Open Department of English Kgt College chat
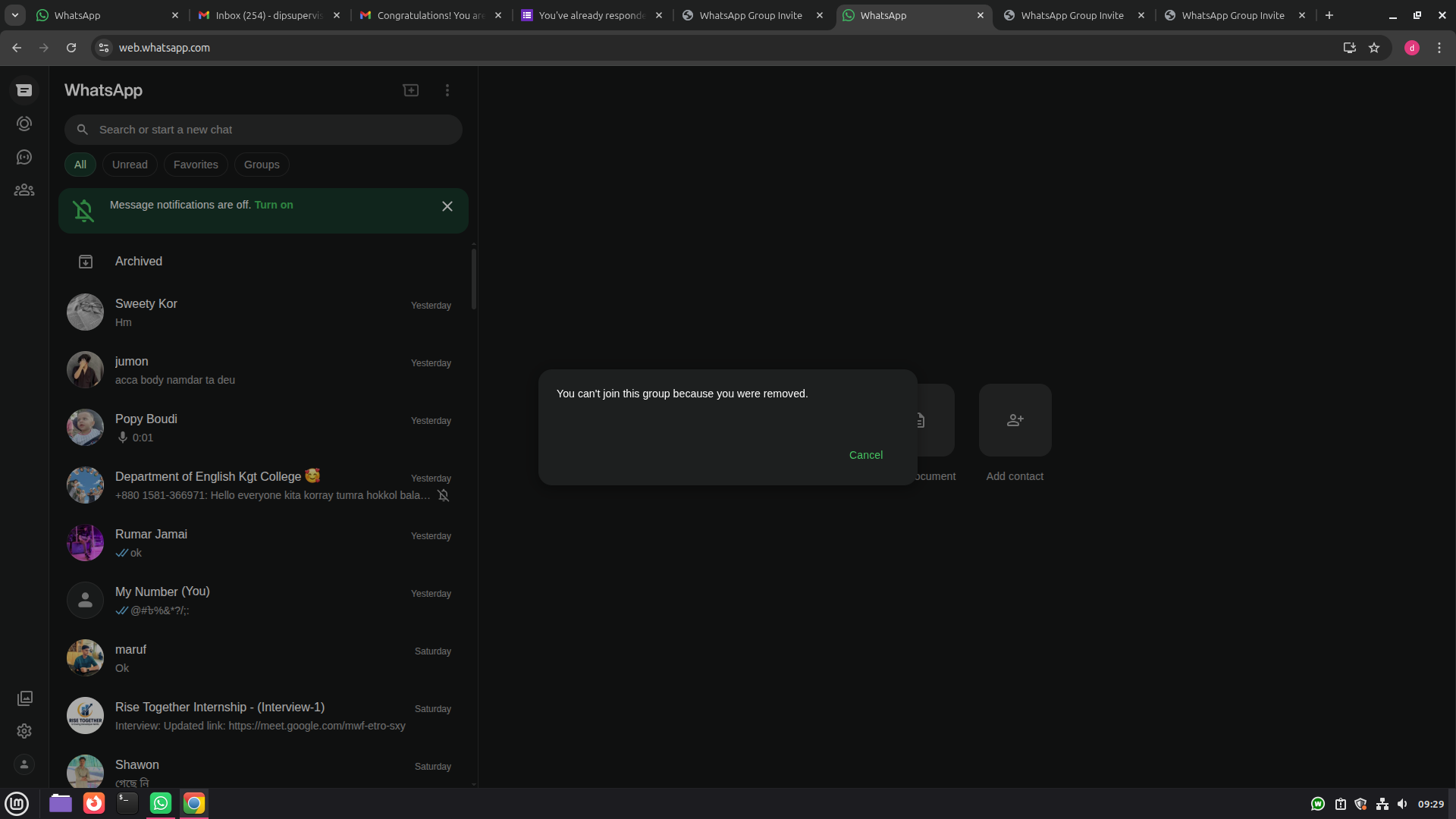Viewport: 1456px width, 819px height. click(x=263, y=485)
